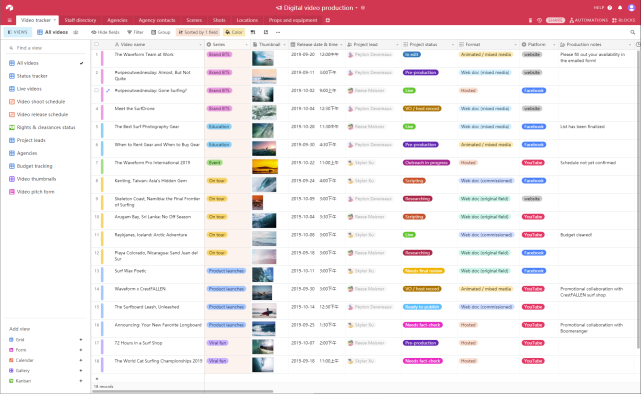The width and height of the screenshot is (641, 394).
Task: Open the more options ellipsis in toolbar
Action: (278, 32)
